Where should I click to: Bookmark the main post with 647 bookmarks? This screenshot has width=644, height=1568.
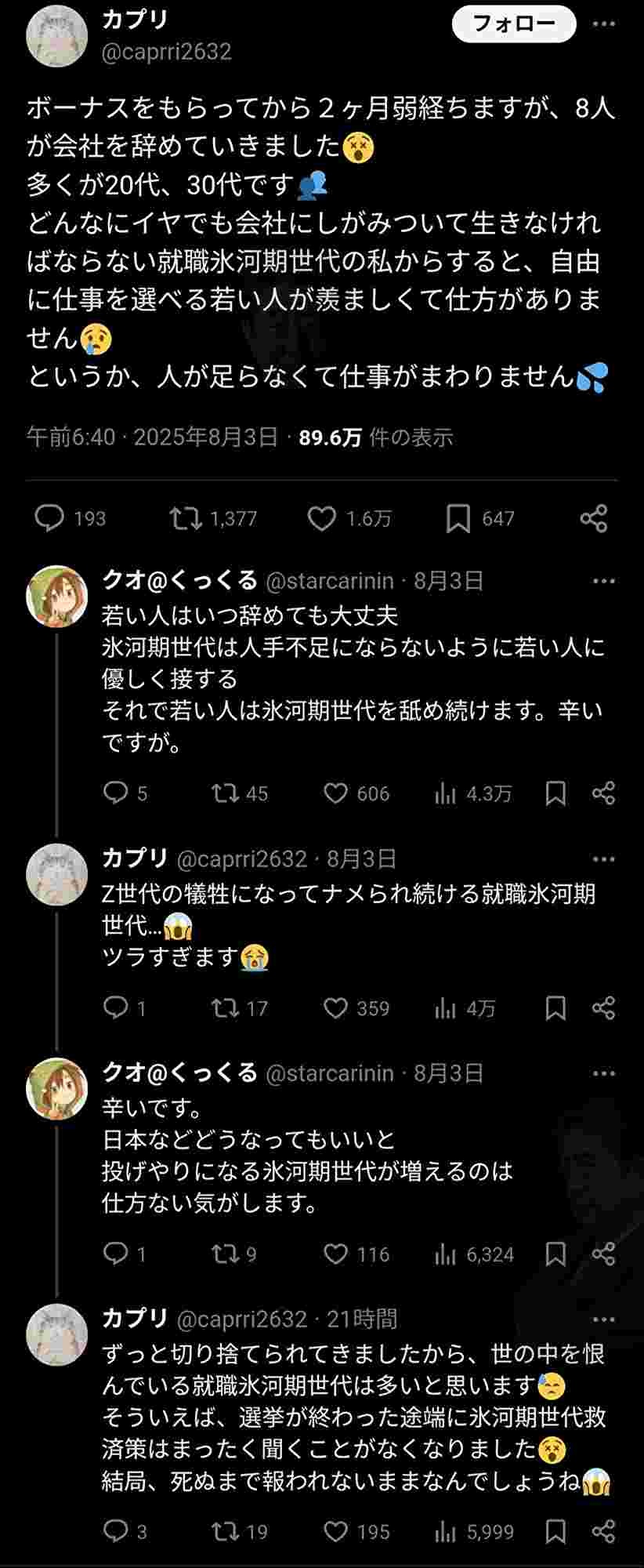[458, 518]
